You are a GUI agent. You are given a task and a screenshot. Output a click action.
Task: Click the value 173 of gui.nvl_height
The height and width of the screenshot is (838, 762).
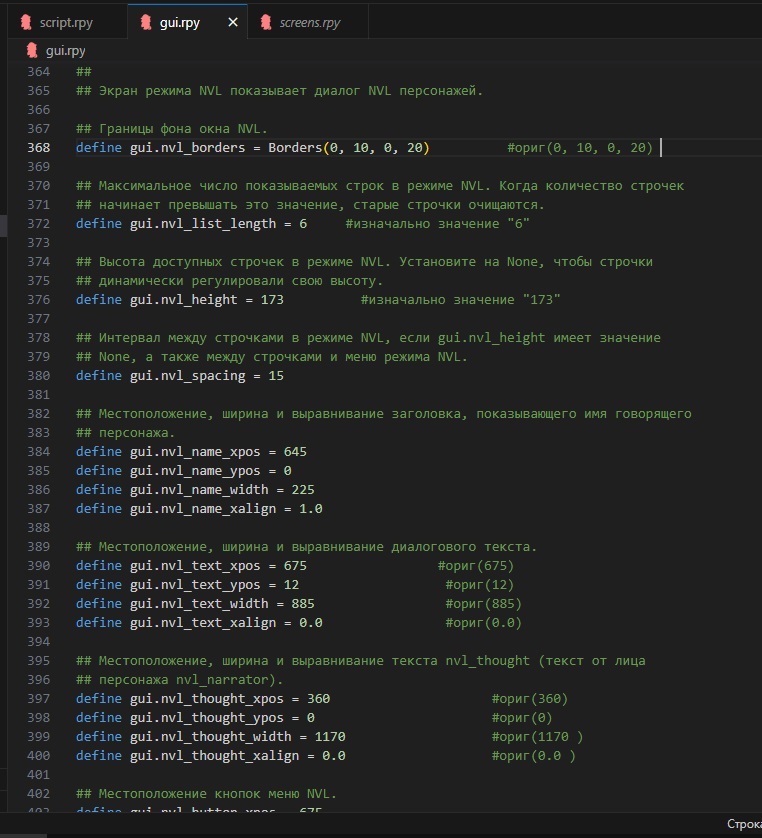(x=272, y=300)
